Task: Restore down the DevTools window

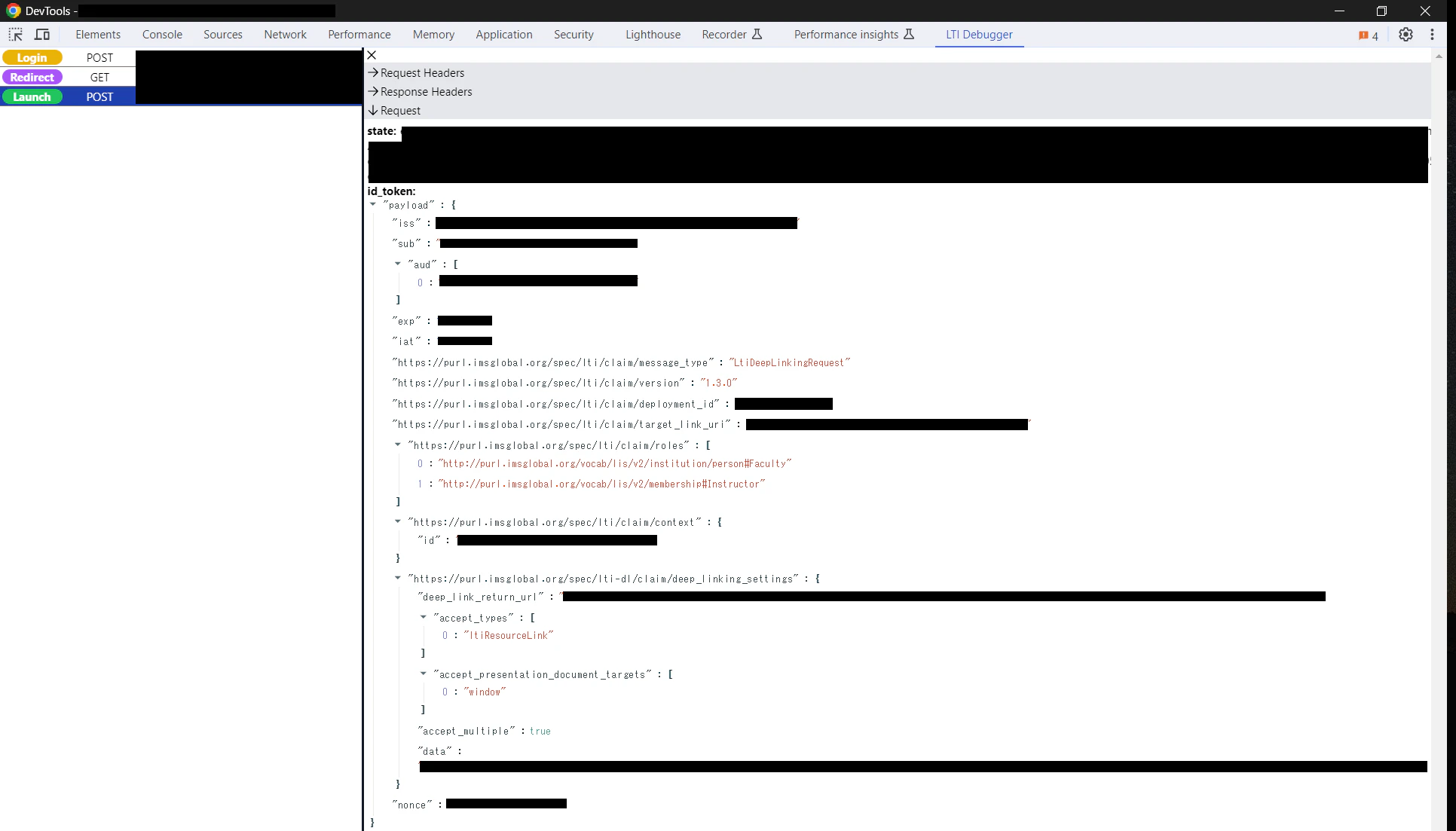Action: [x=1381, y=11]
